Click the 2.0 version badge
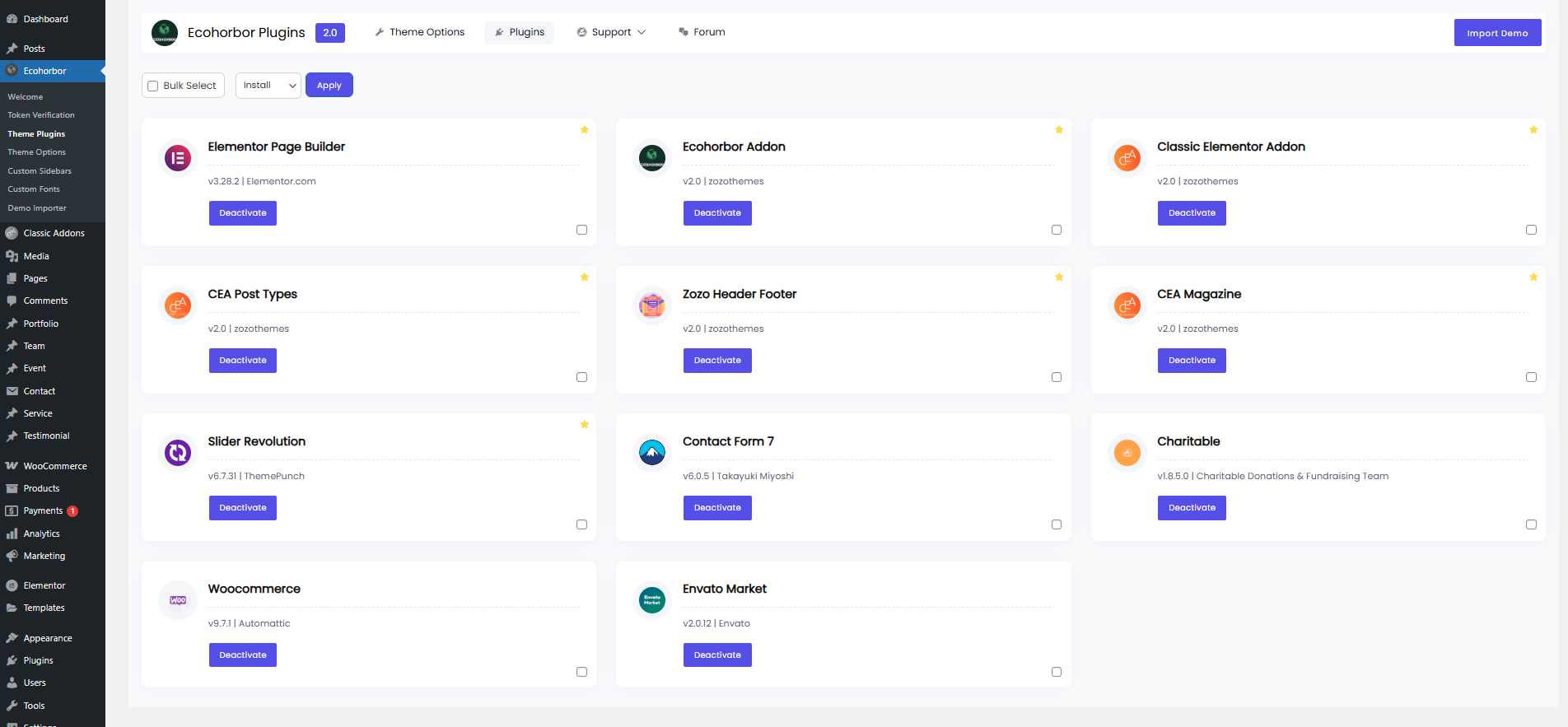 (x=330, y=33)
